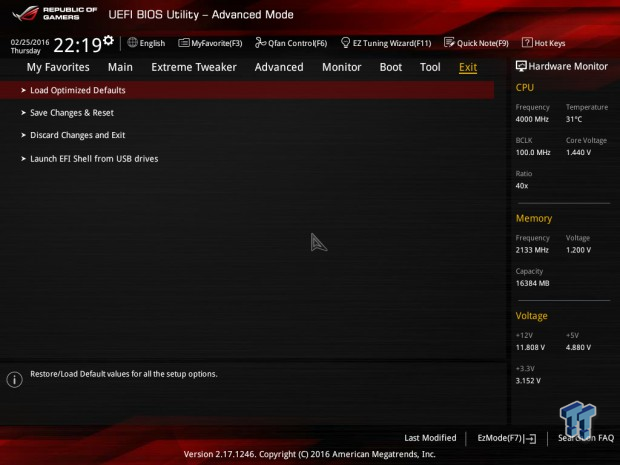
Task: Switch to Monitor tab
Action: pyautogui.click(x=342, y=67)
